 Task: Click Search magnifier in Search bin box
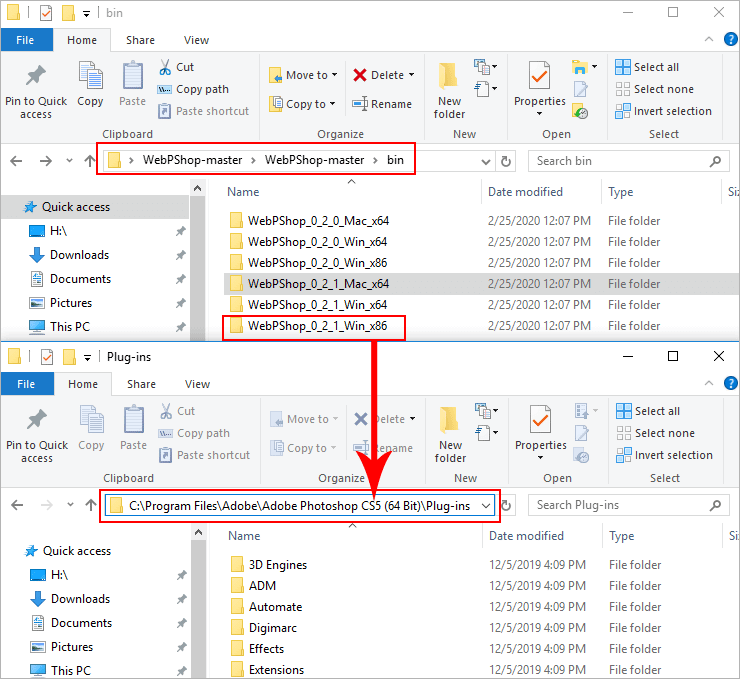[x=715, y=161]
